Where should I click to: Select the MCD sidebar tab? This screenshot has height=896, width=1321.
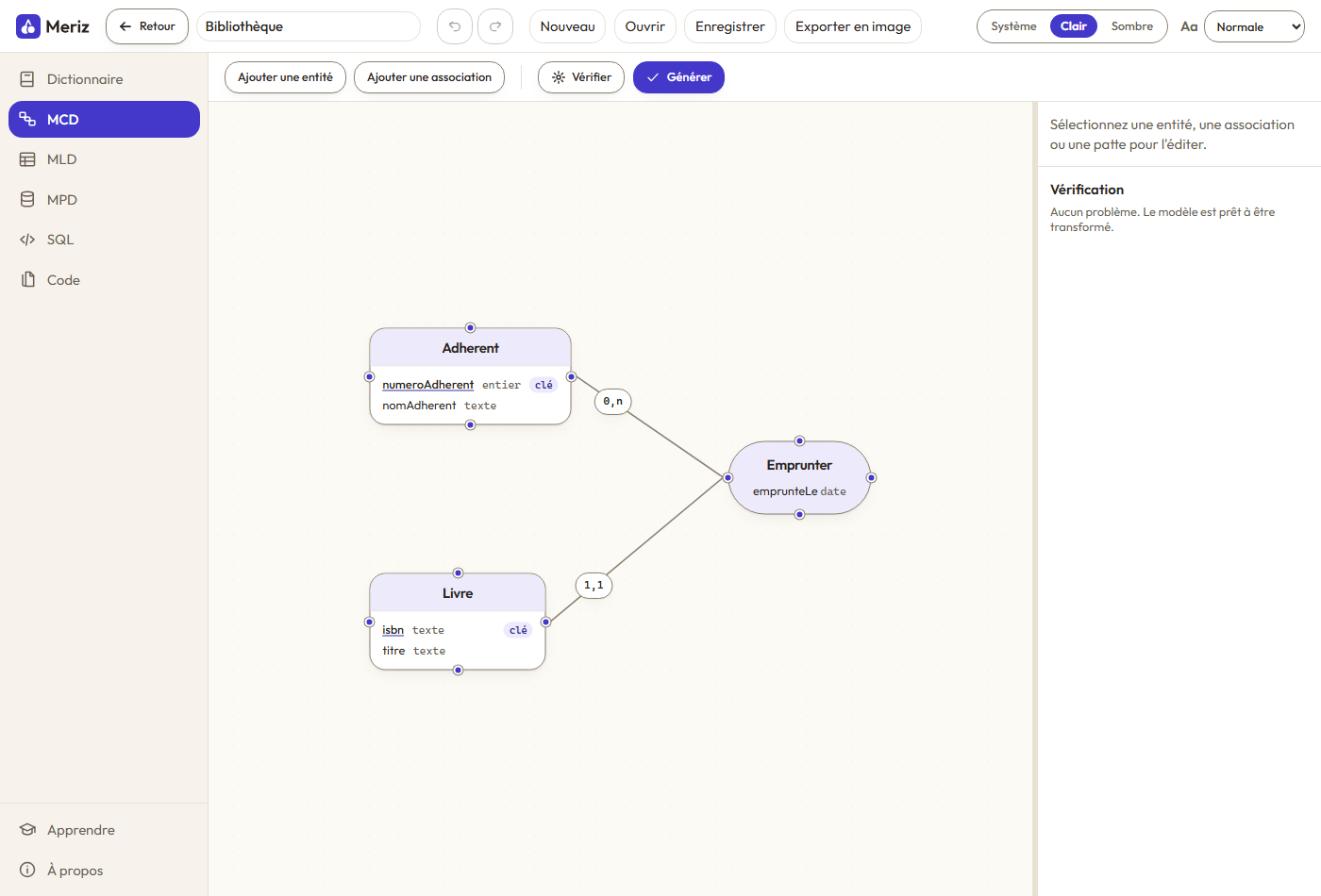click(104, 120)
